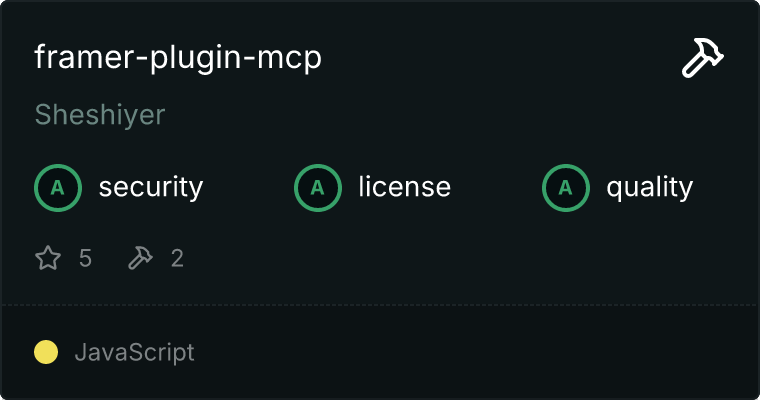
Task: Click the tools count number 2
Action: [x=177, y=258]
